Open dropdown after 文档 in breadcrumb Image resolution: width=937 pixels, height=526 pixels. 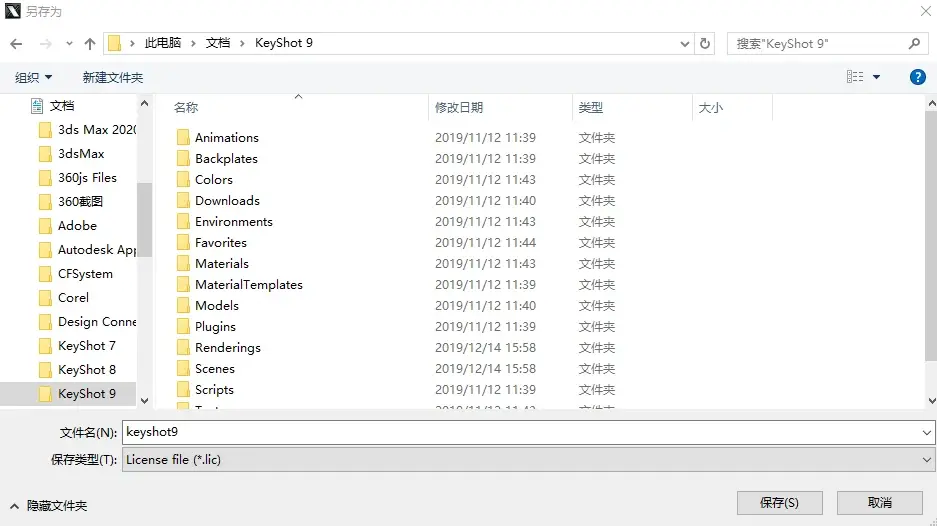click(x=242, y=43)
